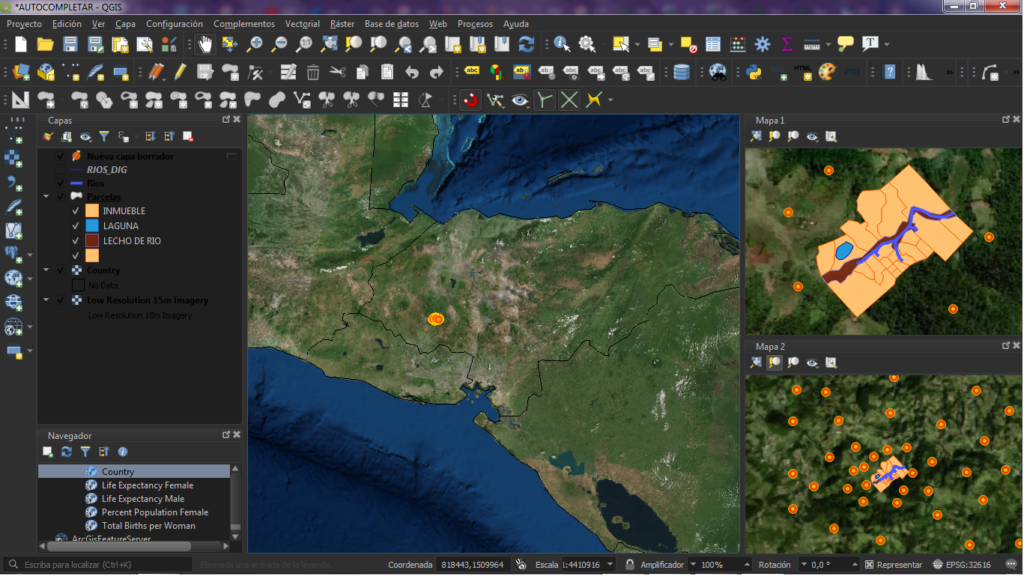Select Life Expectancy Female in Navegador
The image size is (1024, 576).
[147, 485]
